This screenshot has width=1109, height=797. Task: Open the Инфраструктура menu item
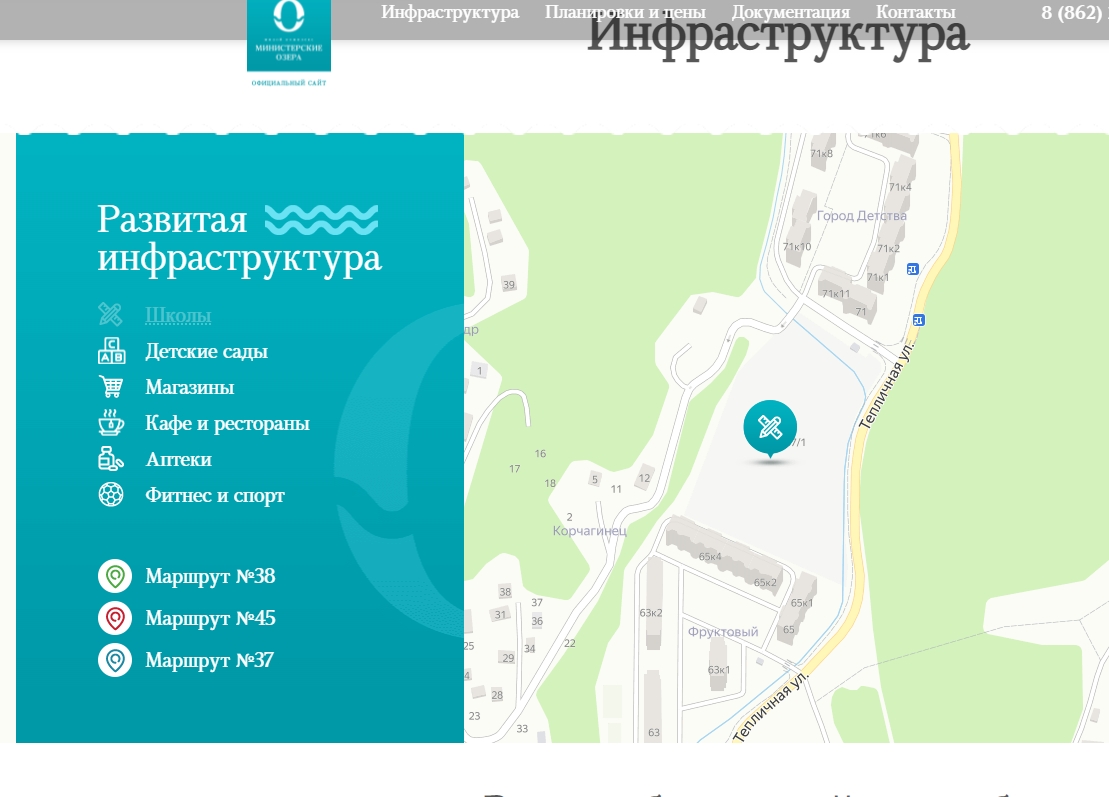[x=450, y=12]
